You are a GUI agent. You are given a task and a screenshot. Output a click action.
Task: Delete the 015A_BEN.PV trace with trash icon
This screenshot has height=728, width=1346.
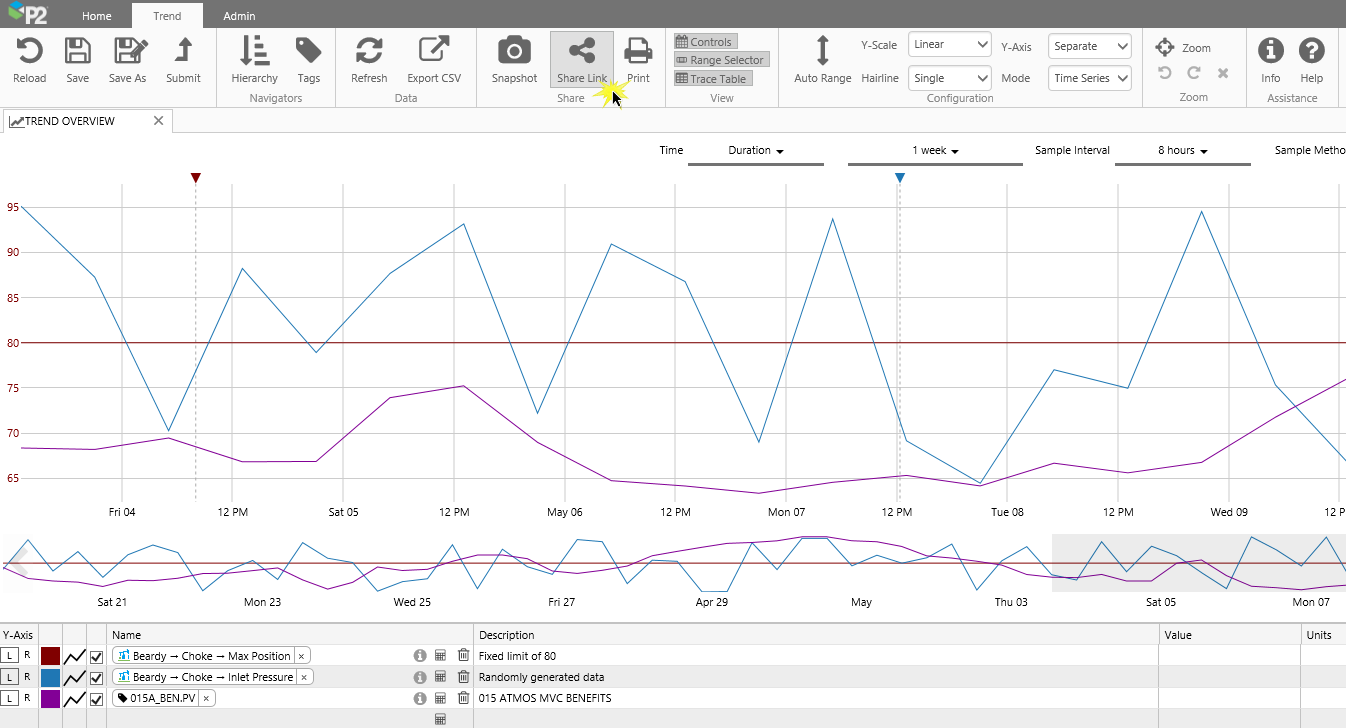[x=463, y=698]
